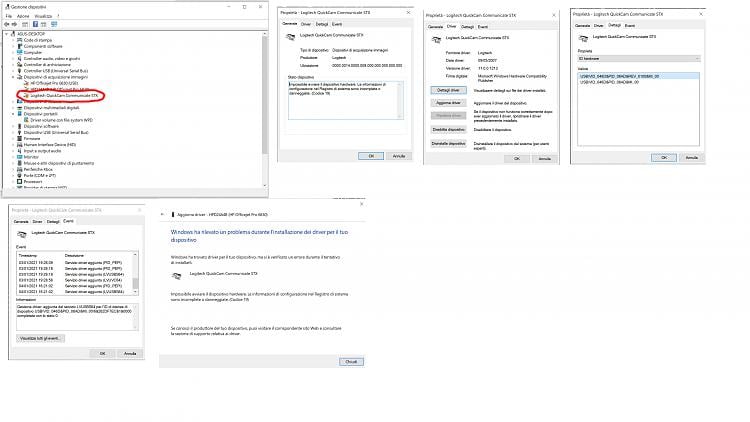Open Dettagli tab in the Fornitore driver window
The width and height of the screenshot is (750, 422).
467,27
